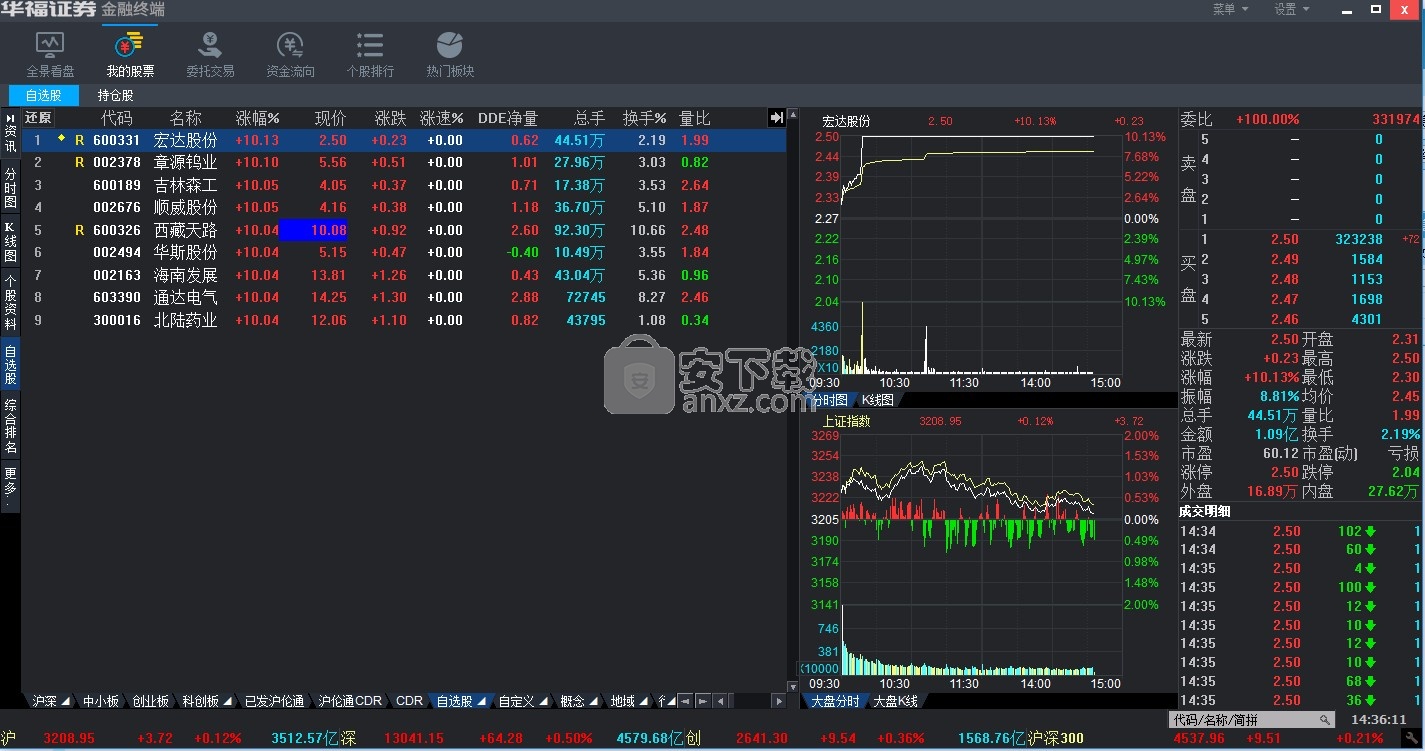Click the yellow diamond marker on row 1
The height and width of the screenshot is (751, 1425).
click(62, 137)
